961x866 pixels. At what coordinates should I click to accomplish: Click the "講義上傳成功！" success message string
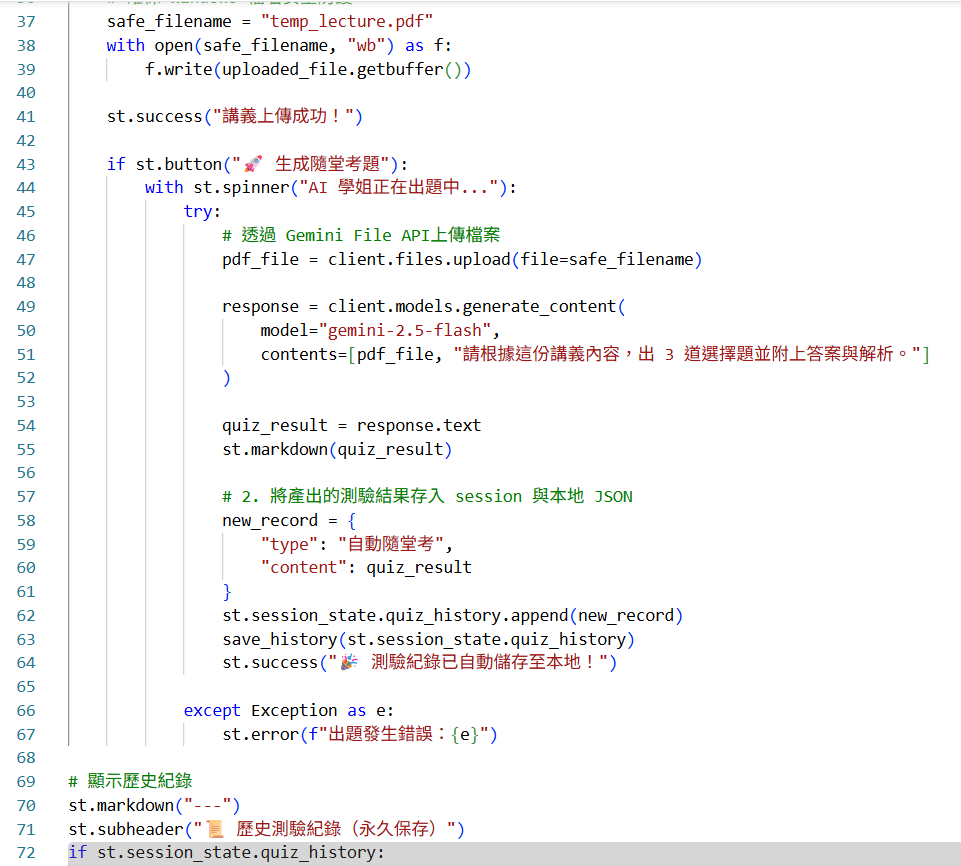tap(283, 116)
